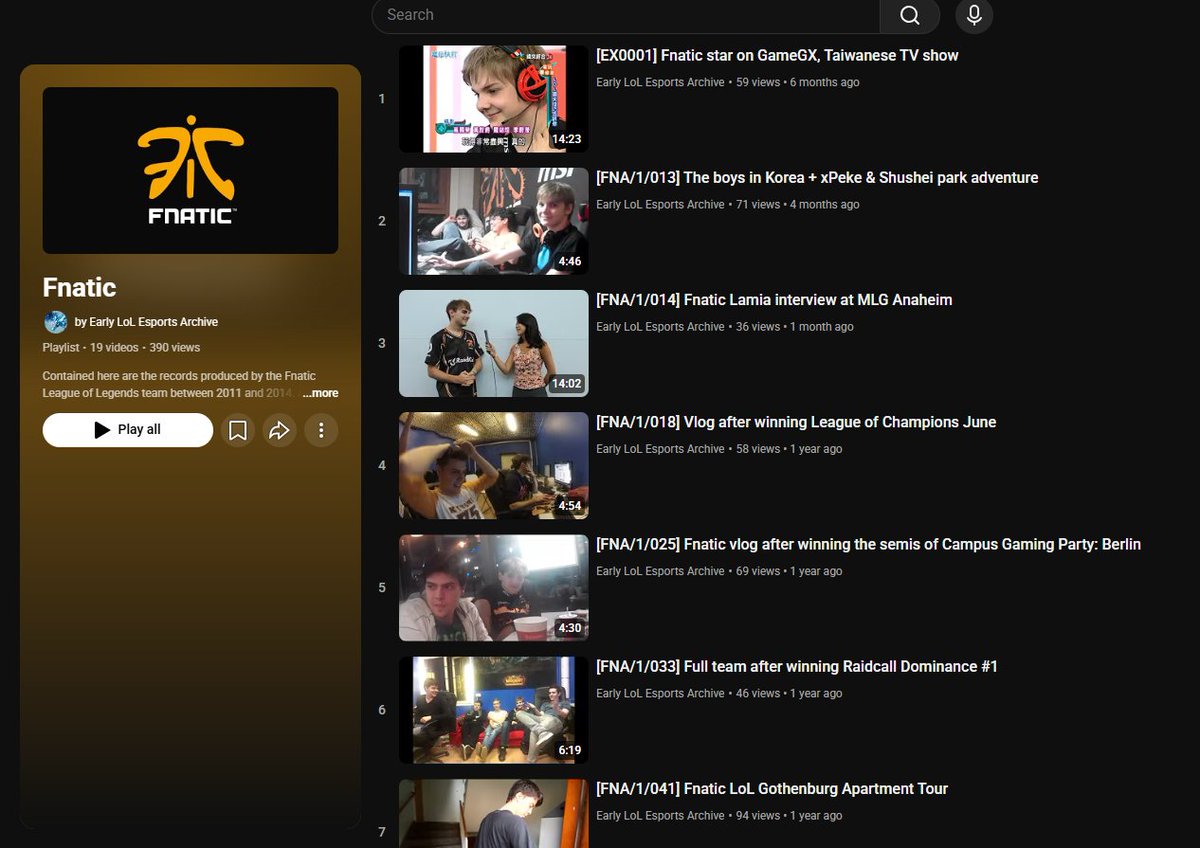Screen dimensions: 1200x848
Task: Open League of Champions vlog thumbnail
Action: [493, 466]
